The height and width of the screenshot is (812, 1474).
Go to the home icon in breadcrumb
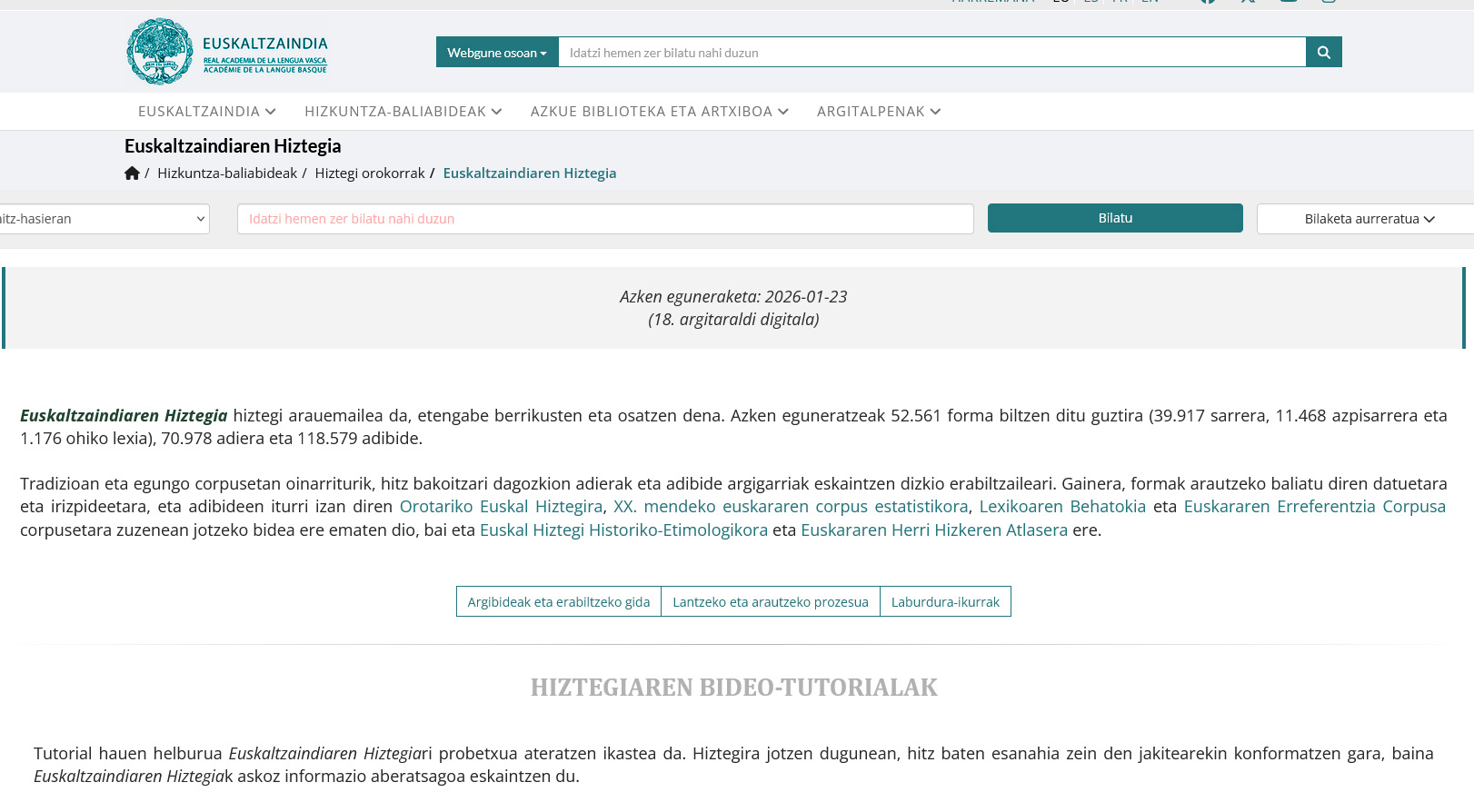pyautogui.click(x=132, y=173)
